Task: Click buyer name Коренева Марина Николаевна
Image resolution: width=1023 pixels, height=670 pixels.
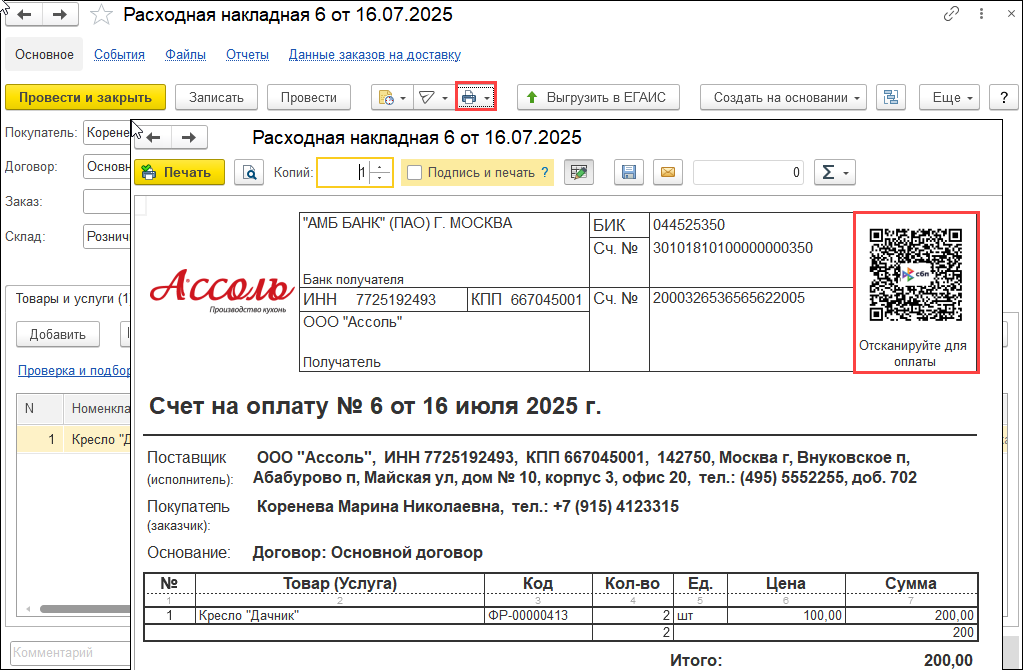Action: [x=380, y=506]
